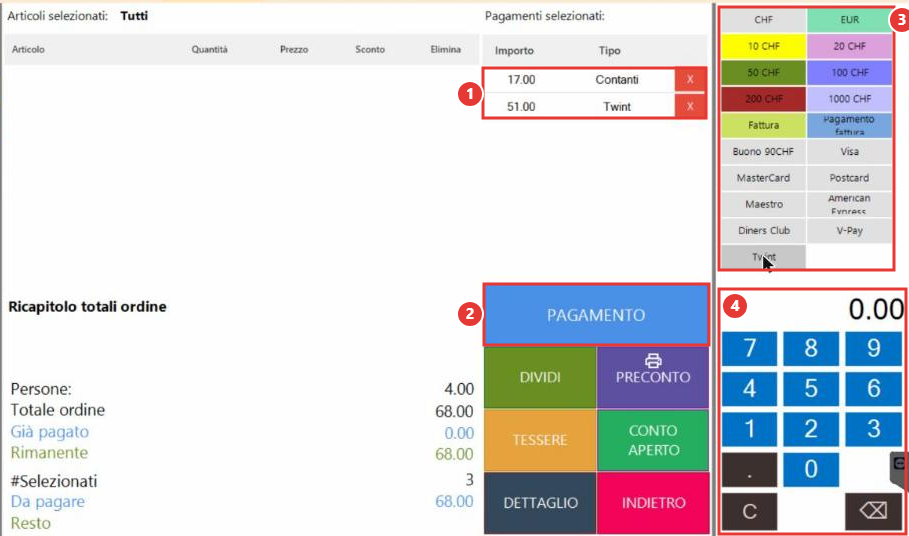The width and height of the screenshot is (909, 536).
Task: Tap the decimal point keypad key
Action: [x=750, y=470]
